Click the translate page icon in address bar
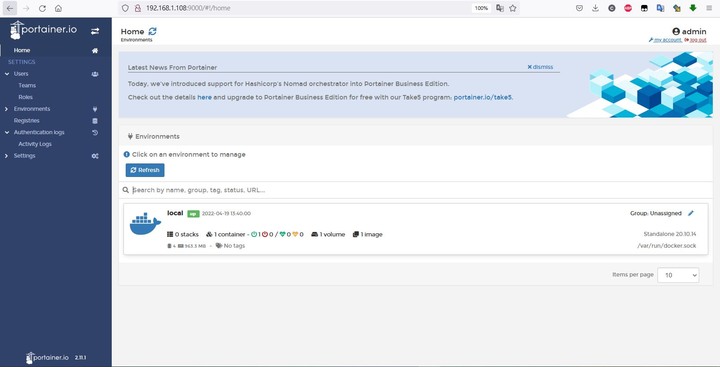Image resolution: width=720 pixels, height=367 pixels. 500,8
